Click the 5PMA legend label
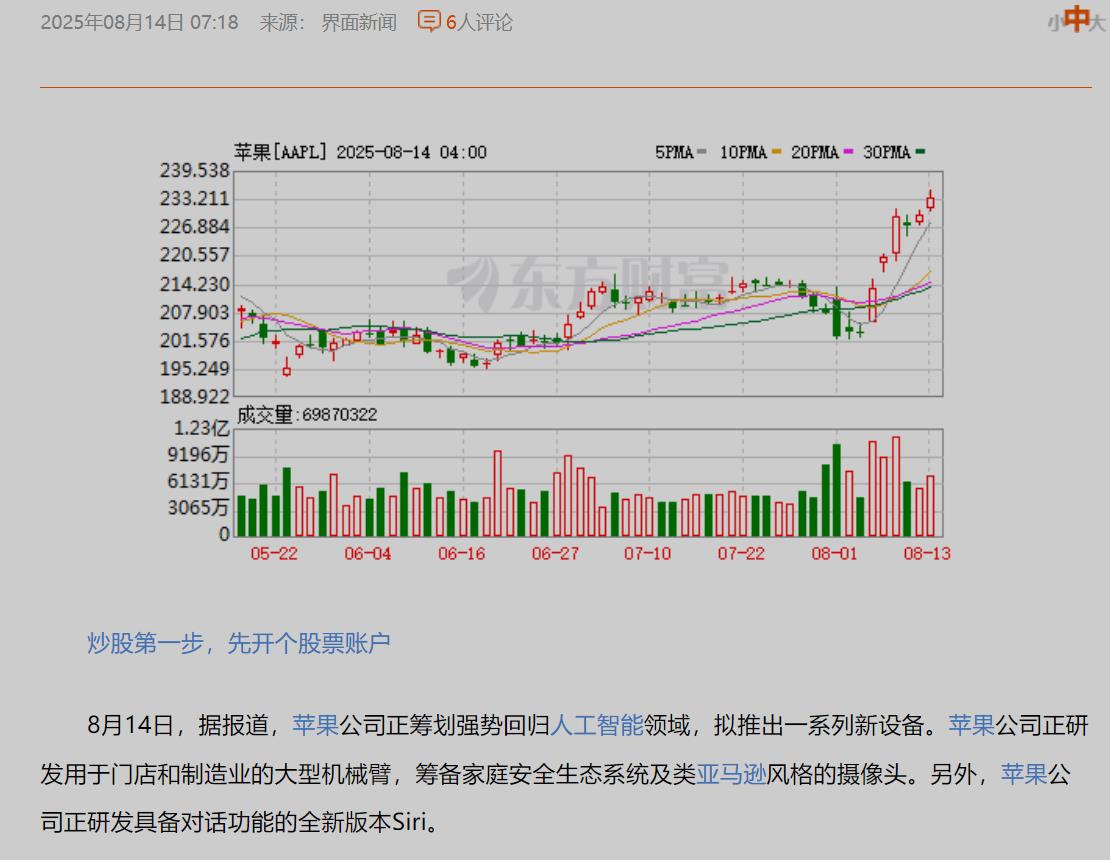Viewport: 1110px width, 860px height. click(x=674, y=152)
